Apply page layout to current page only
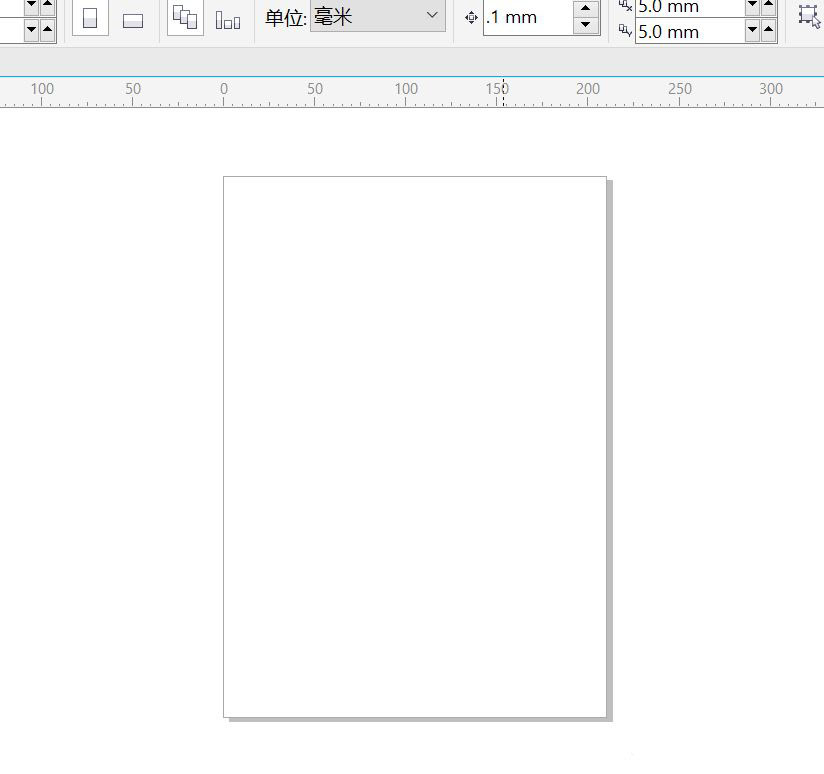Viewport: 824px width, 774px height. [x=228, y=20]
